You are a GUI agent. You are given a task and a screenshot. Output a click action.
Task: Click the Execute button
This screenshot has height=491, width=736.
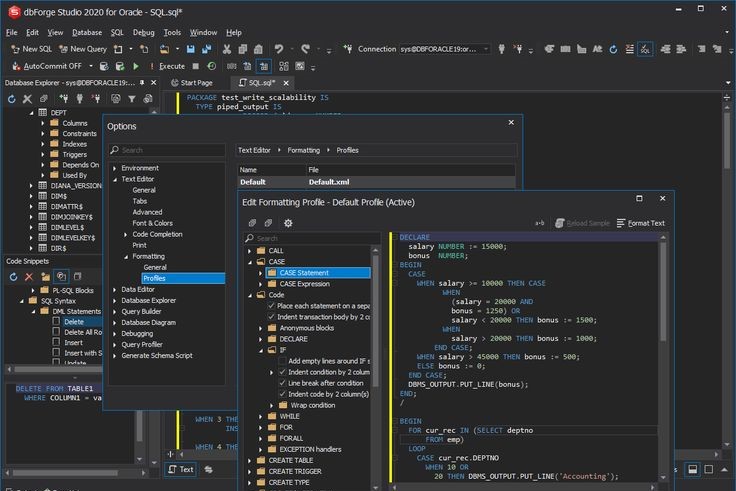(x=168, y=66)
